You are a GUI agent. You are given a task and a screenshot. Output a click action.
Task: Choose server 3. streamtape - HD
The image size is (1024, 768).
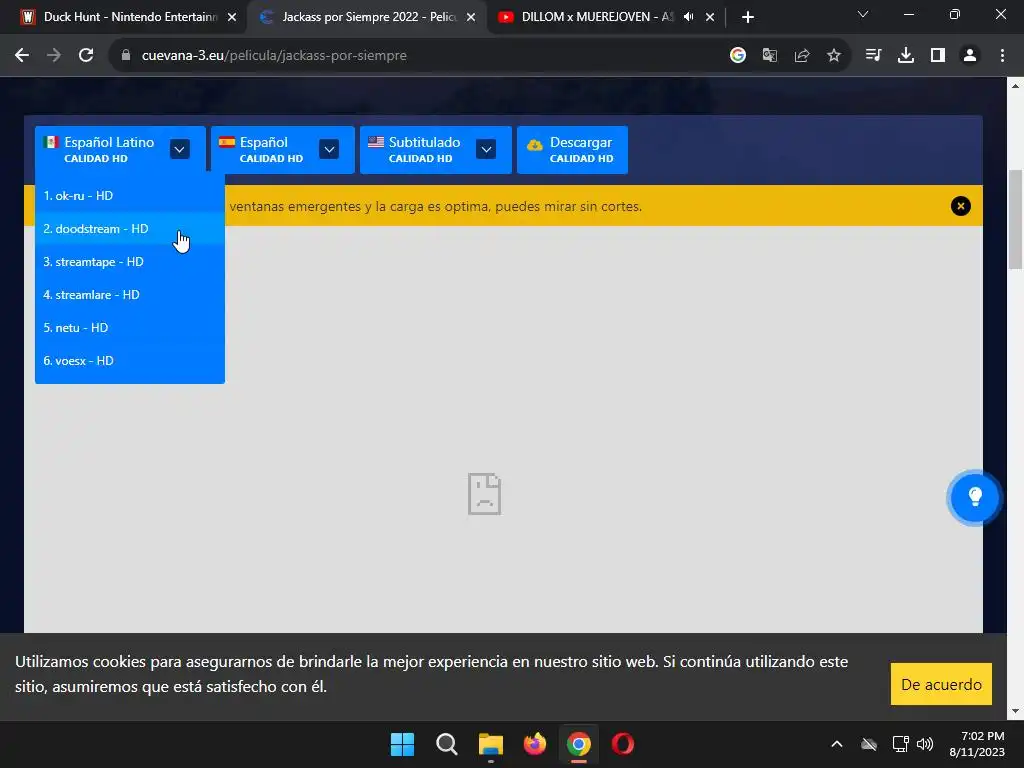click(129, 262)
